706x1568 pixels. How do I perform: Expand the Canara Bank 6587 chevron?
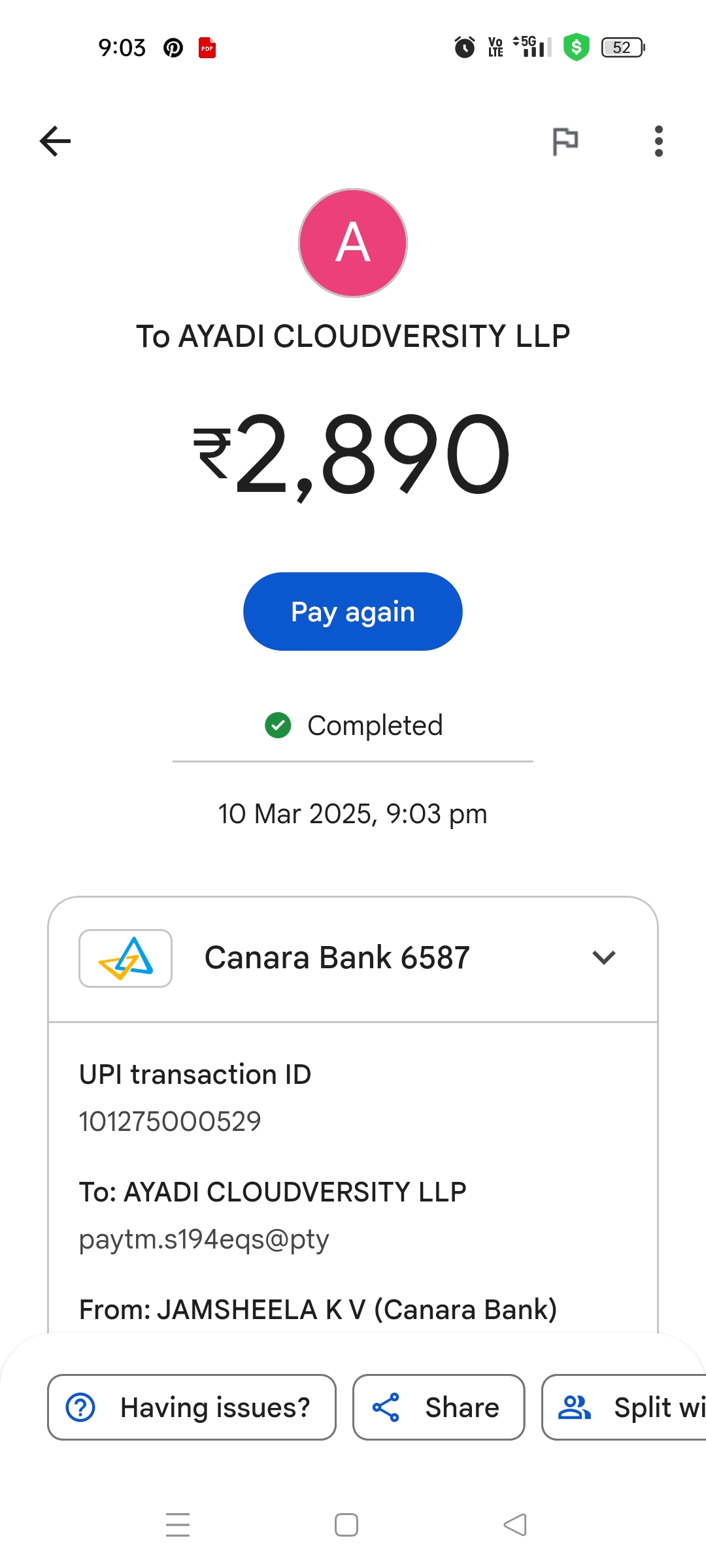coord(603,958)
